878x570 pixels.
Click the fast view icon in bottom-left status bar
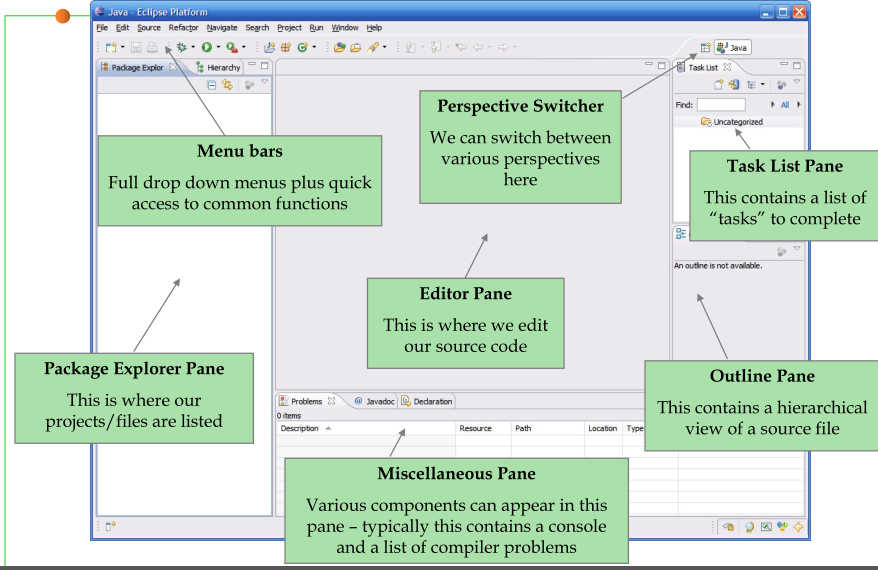pyautogui.click(x=110, y=526)
